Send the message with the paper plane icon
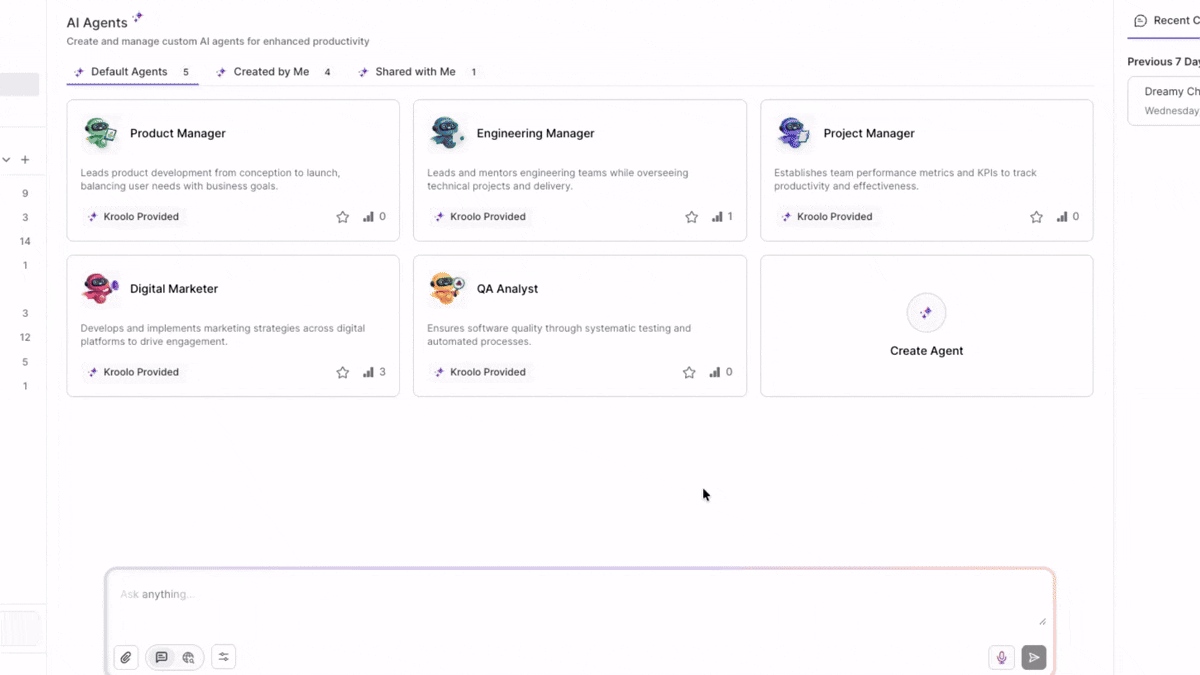Viewport: 1200px width, 675px height. (x=1033, y=657)
